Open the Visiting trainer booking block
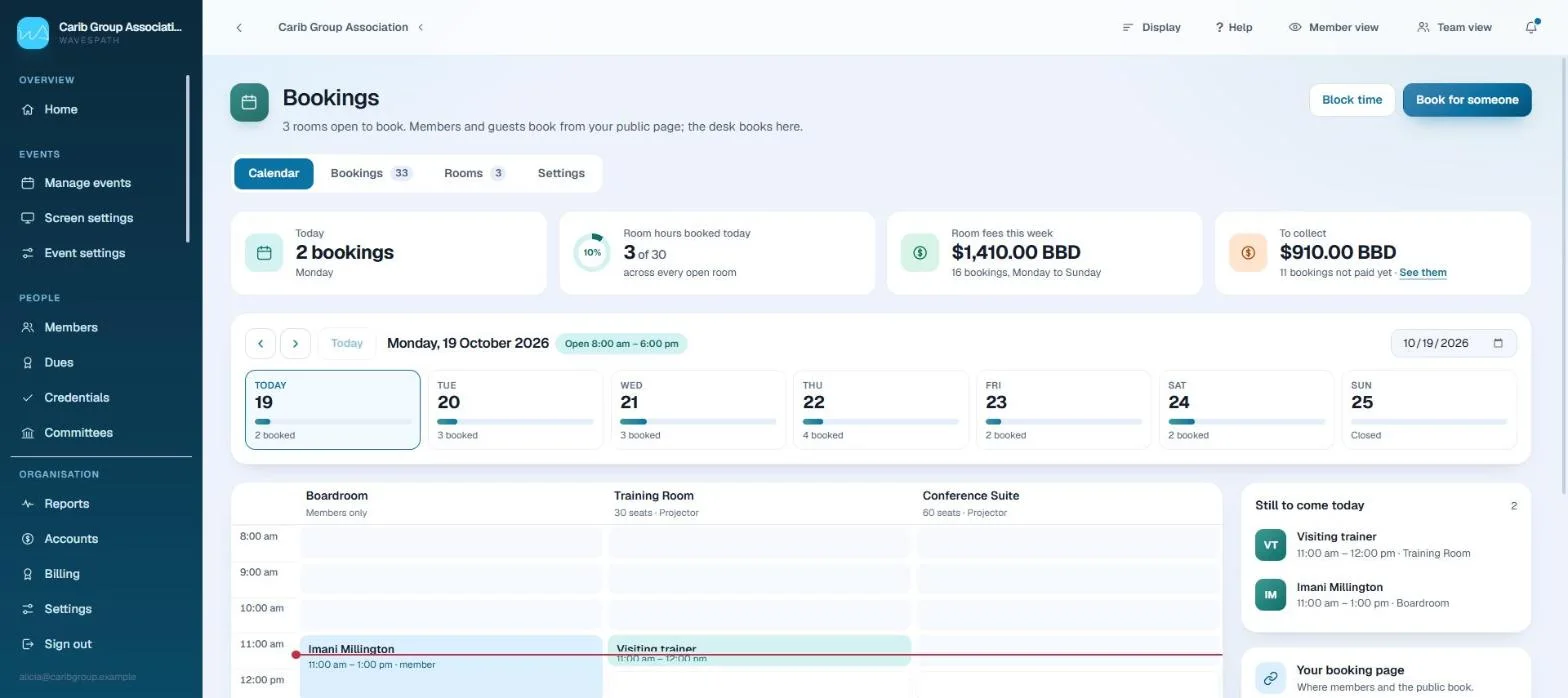 click(x=759, y=650)
